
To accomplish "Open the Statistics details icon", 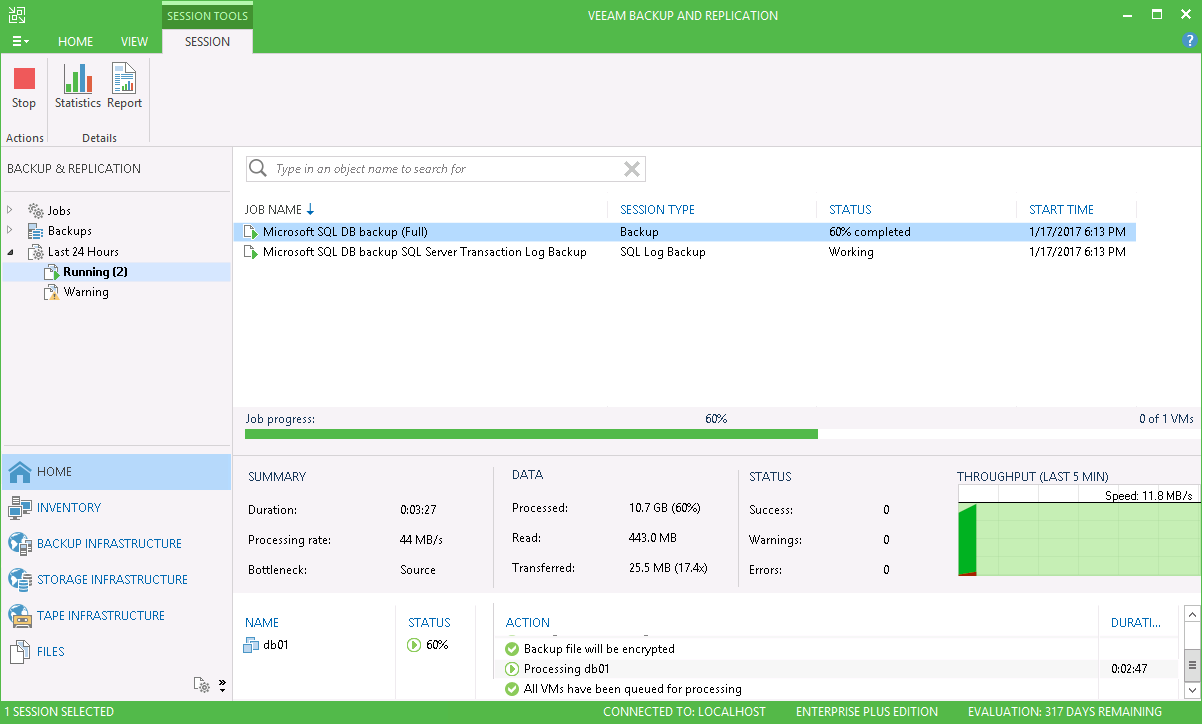I will [x=78, y=80].
